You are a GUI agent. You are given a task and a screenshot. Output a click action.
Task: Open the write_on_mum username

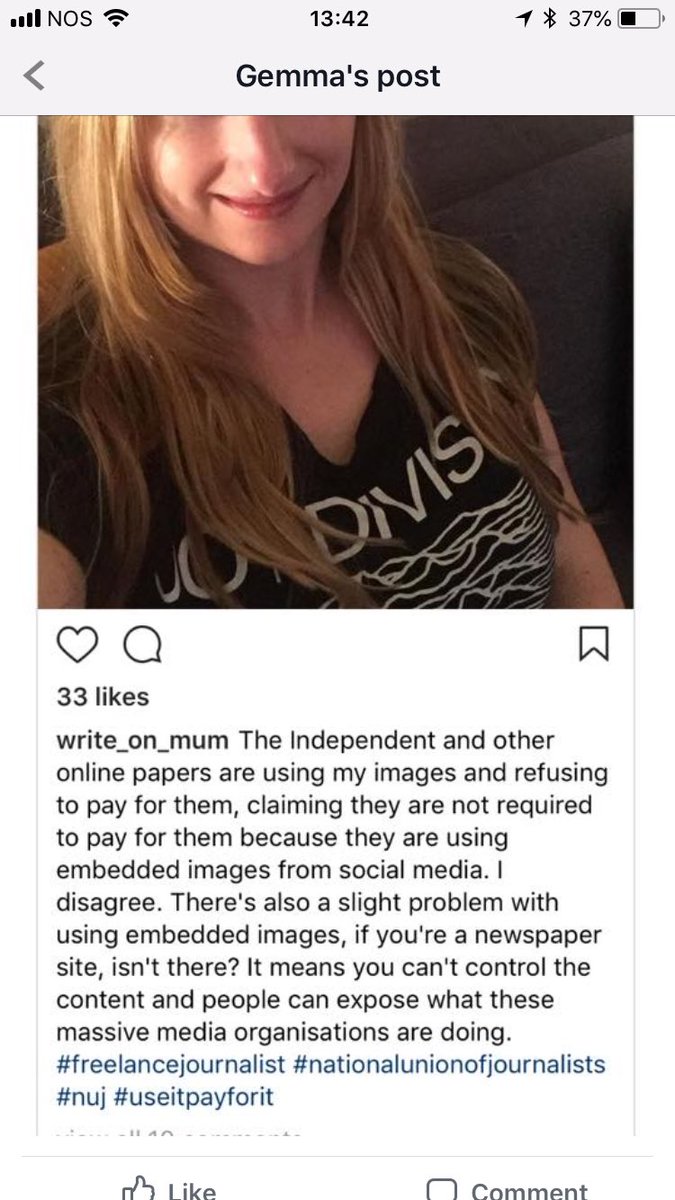[144, 742]
